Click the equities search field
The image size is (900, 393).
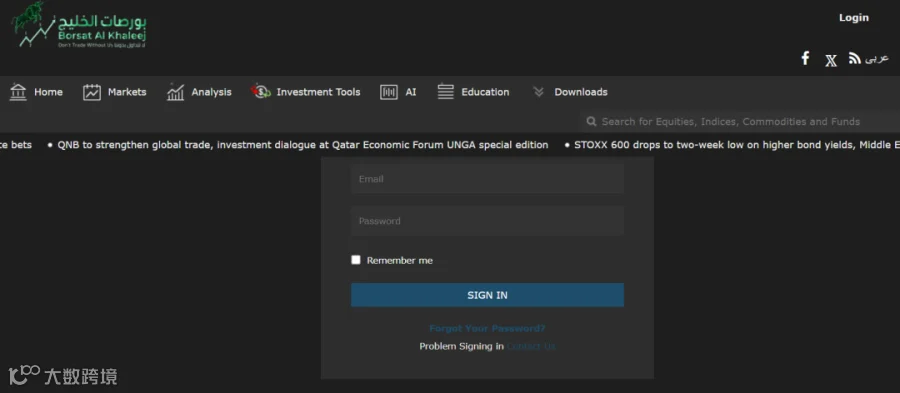point(740,122)
